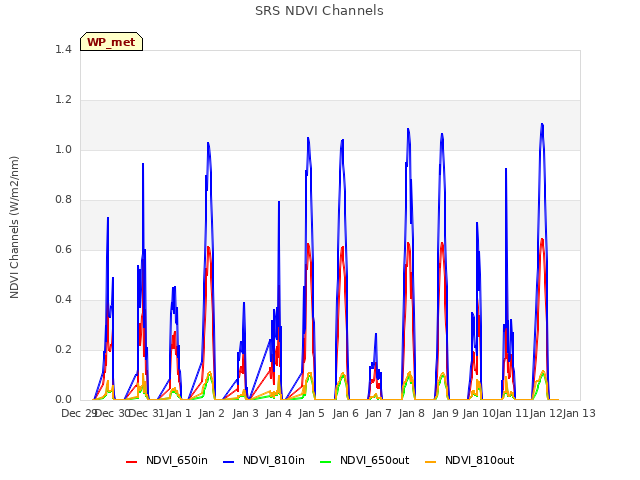Viewport: 640px width, 480px height.
Task: Click the Jan 2 blue NDVI_810in peak
Action: point(208,143)
